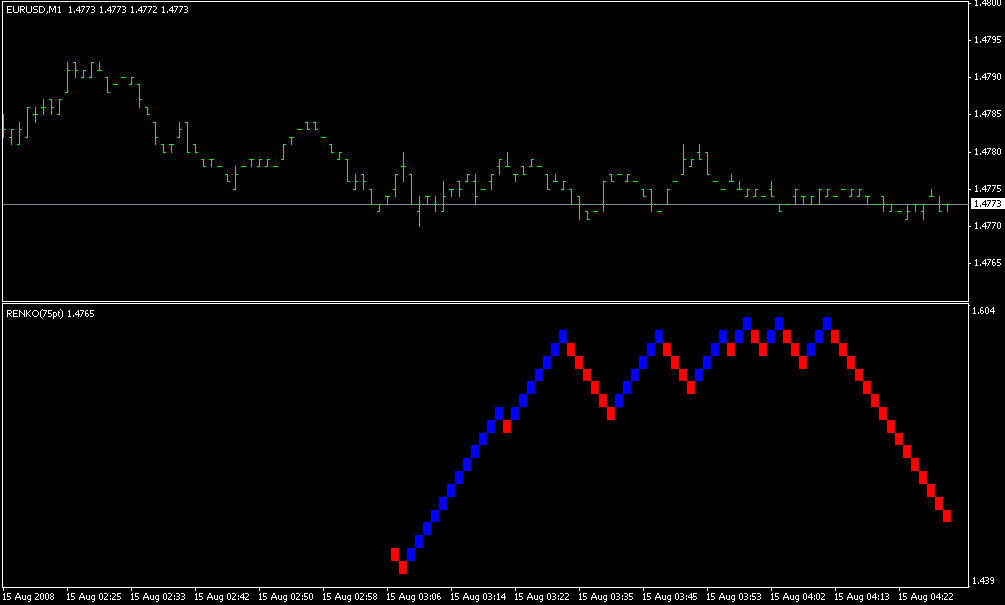
Task: Click the 15 Aug 04:22 time marker
Action: pos(926,597)
